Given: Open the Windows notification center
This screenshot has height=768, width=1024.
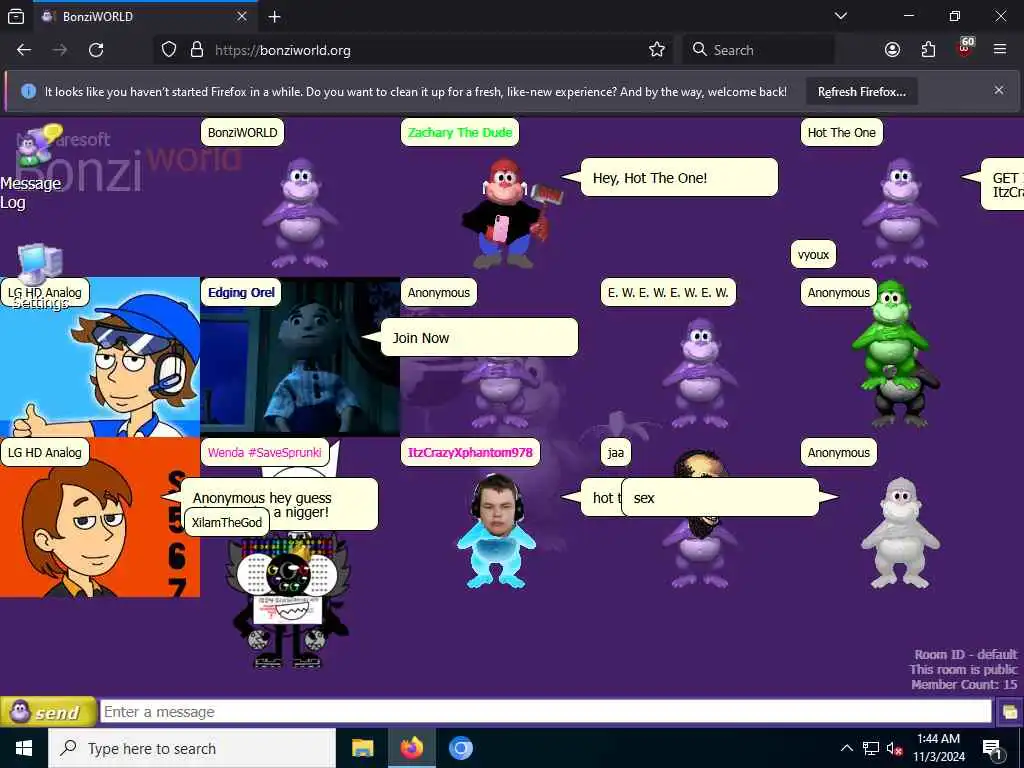Looking at the screenshot, I should tap(993, 748).
